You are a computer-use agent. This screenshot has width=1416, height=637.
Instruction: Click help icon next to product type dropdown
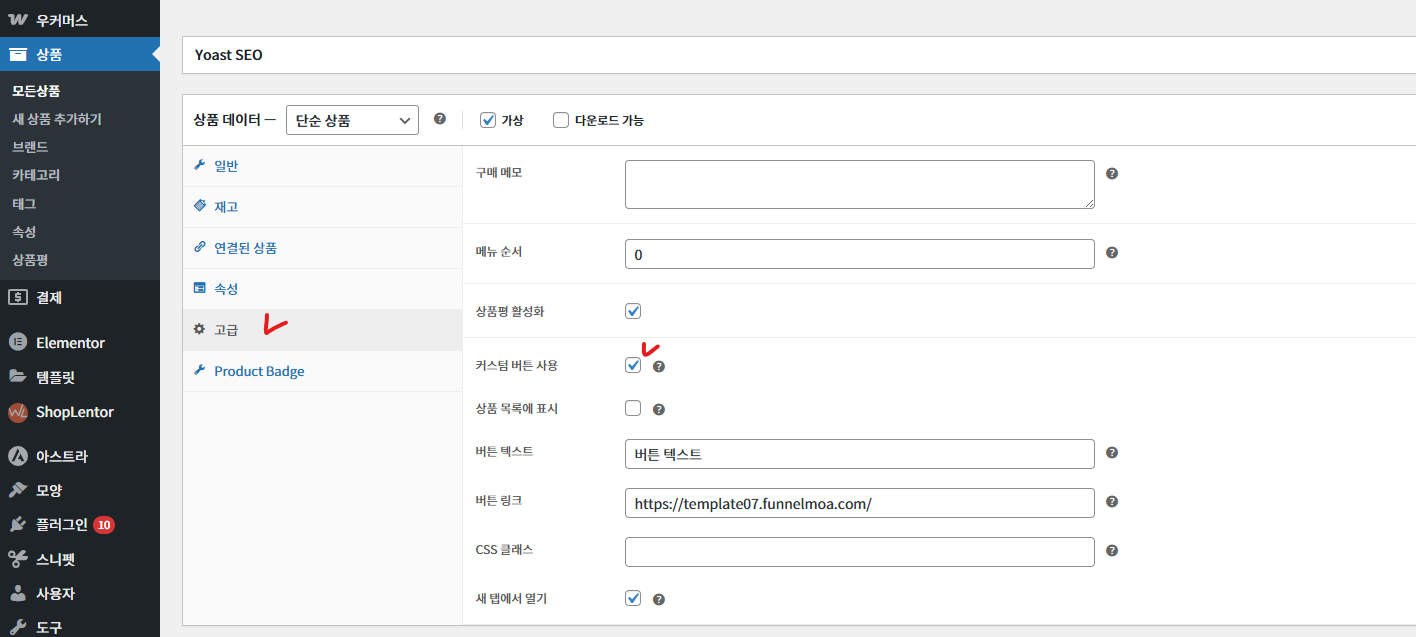[440, 119]
